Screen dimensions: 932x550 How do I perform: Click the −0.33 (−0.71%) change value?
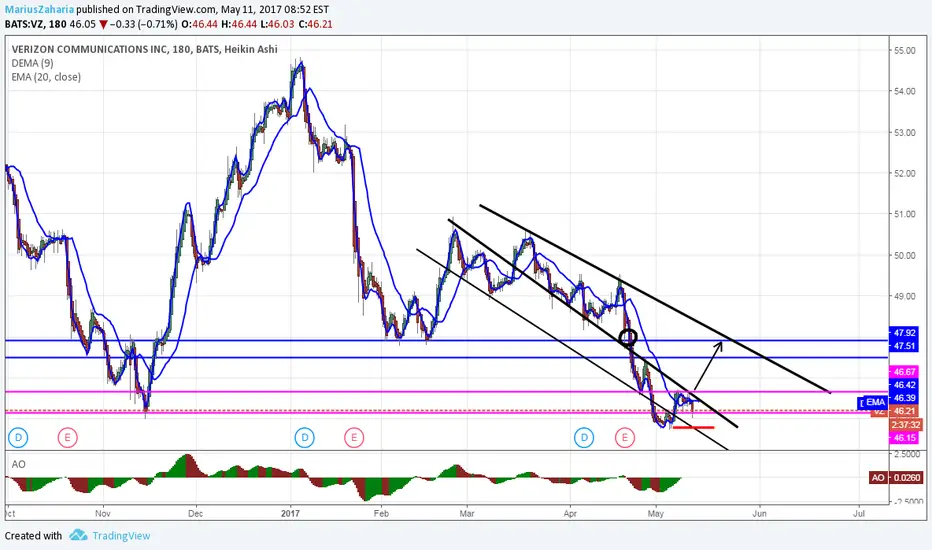144,24
